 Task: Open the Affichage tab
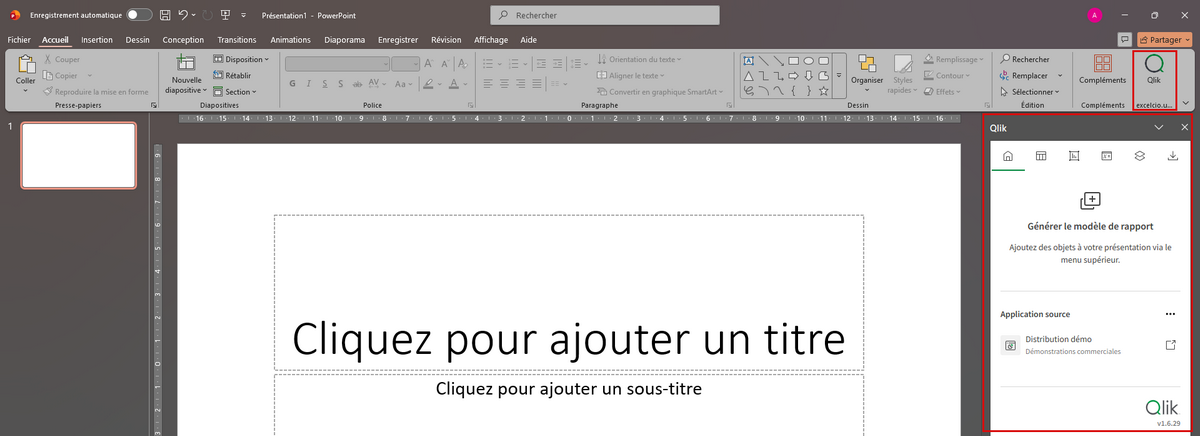[491, 40]
